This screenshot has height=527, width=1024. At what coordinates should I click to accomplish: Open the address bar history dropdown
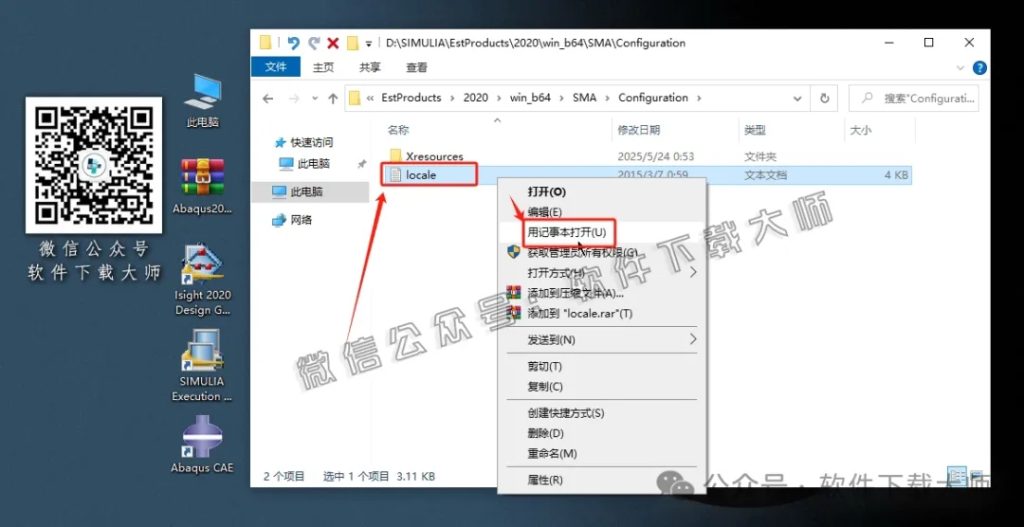(x=797, y=99)
